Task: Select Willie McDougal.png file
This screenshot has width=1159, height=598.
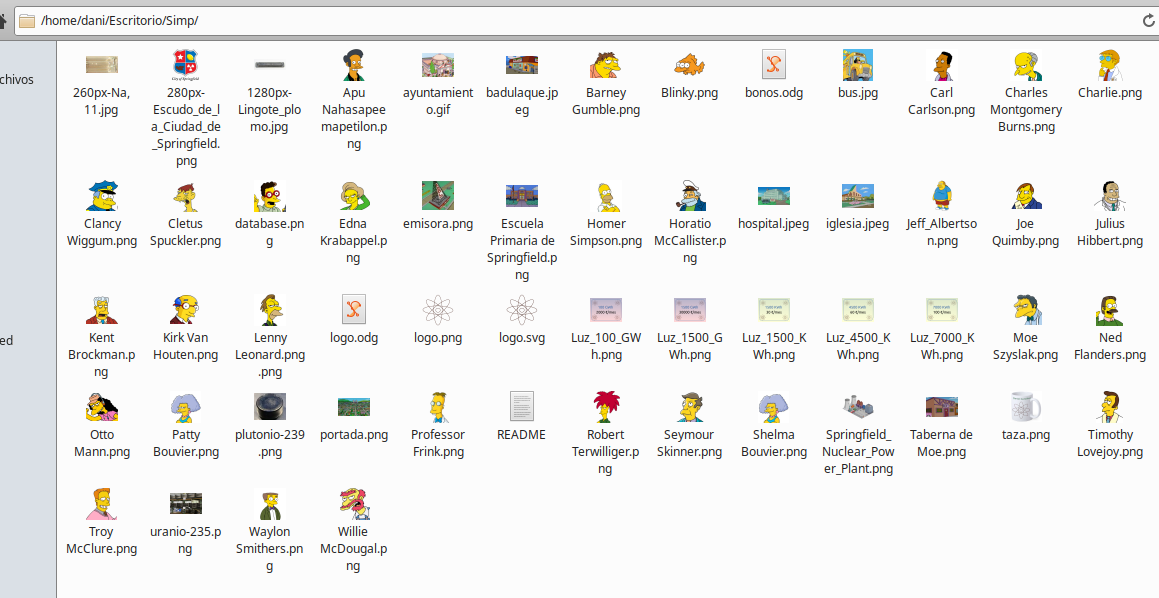Action: [354, 504]
